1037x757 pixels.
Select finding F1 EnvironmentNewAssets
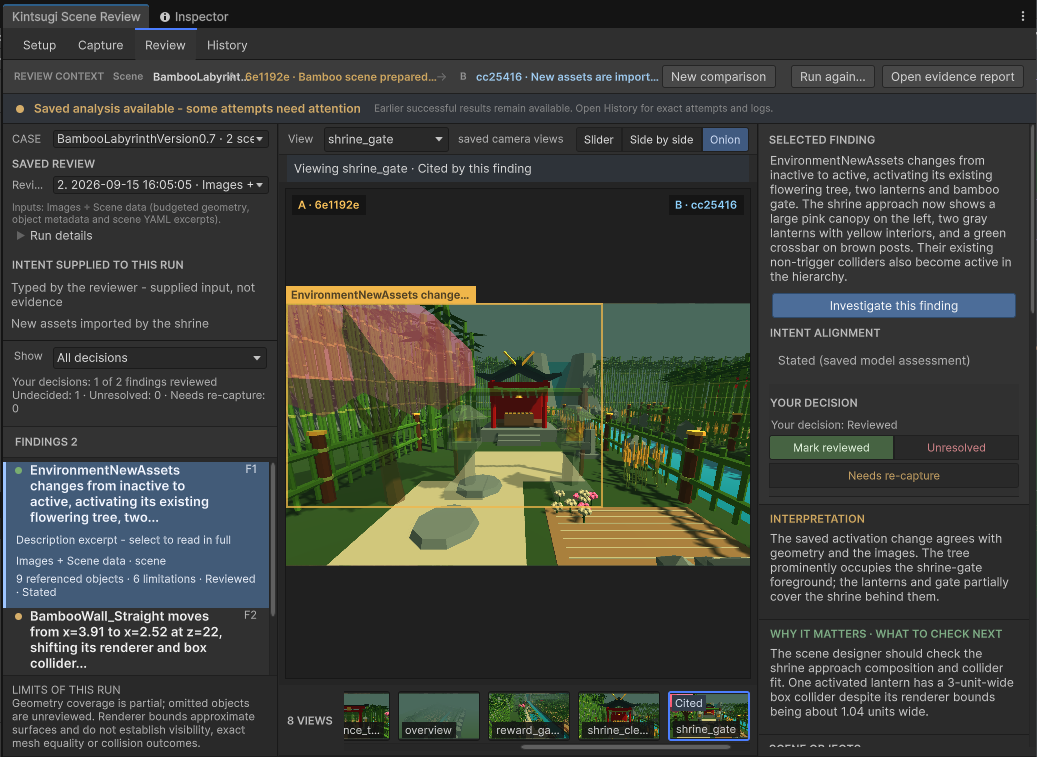(136, 534)
